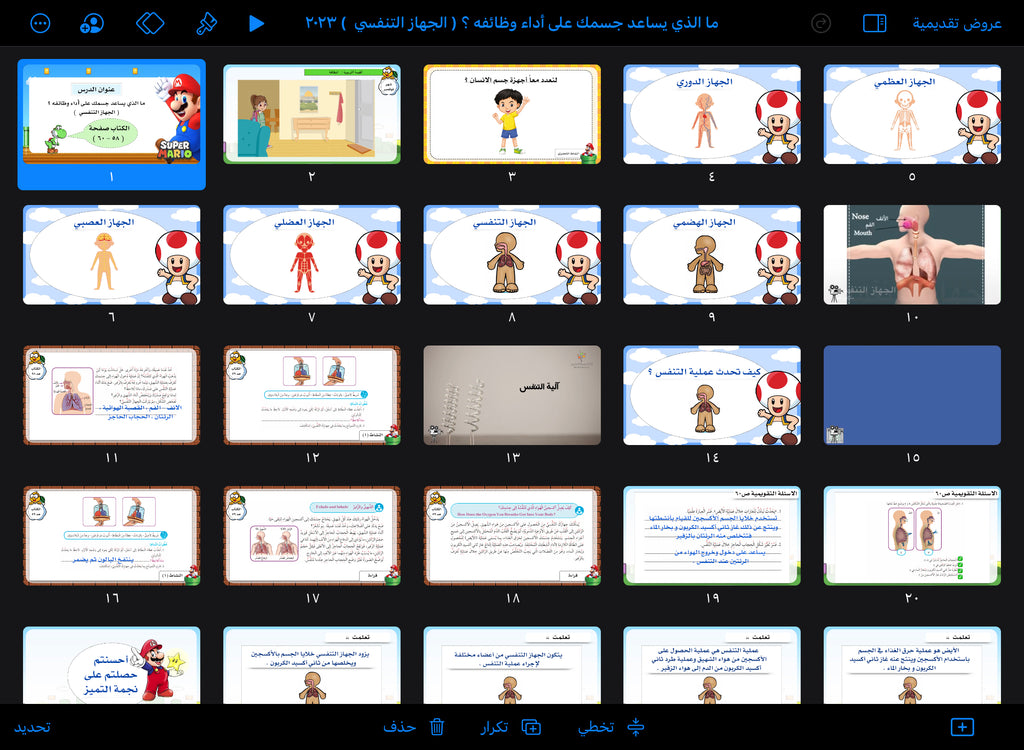Go back to عروض تقديمية

coord(957,24)
